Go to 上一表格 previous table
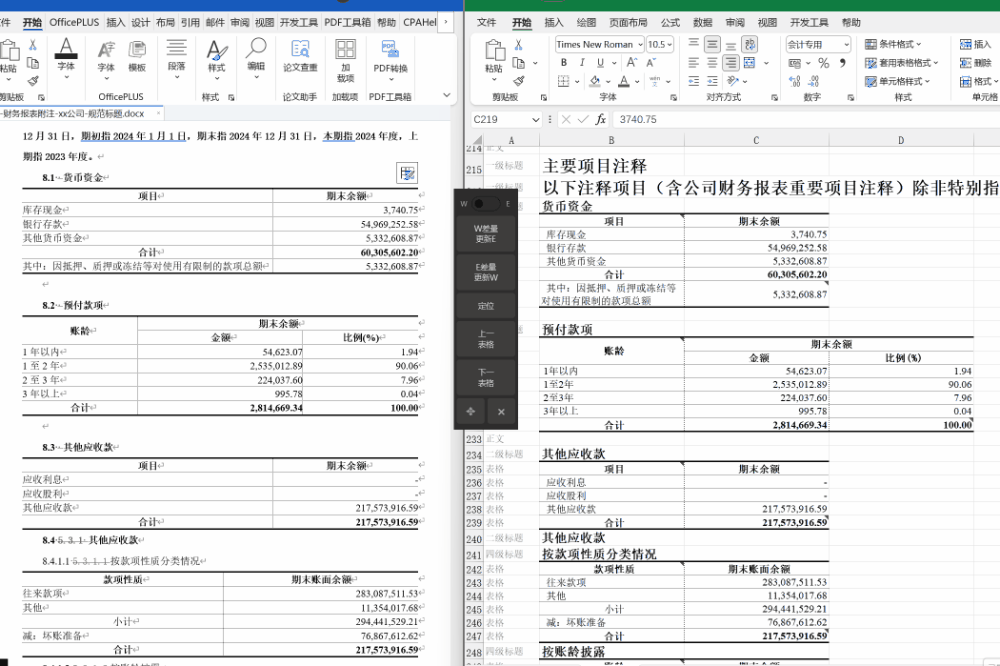1000x666 pixels. [486, 339]
